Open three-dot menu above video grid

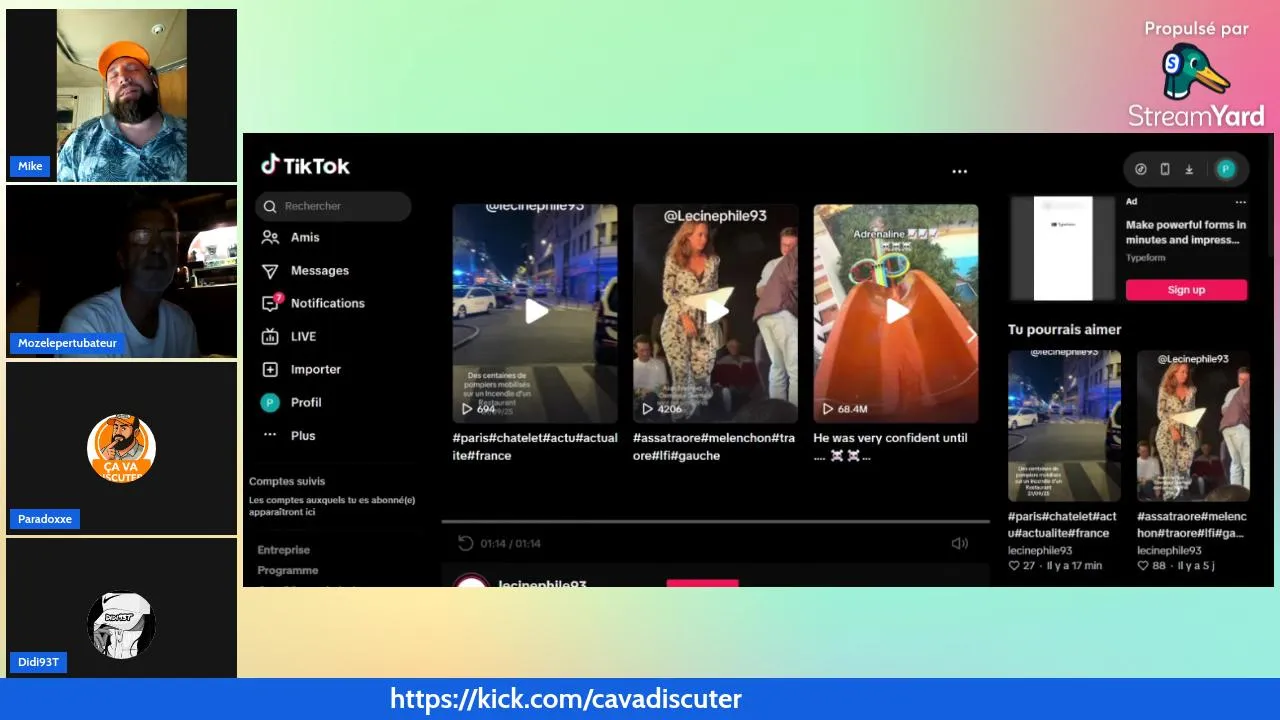pyautogui.click(x=960, y=171)
